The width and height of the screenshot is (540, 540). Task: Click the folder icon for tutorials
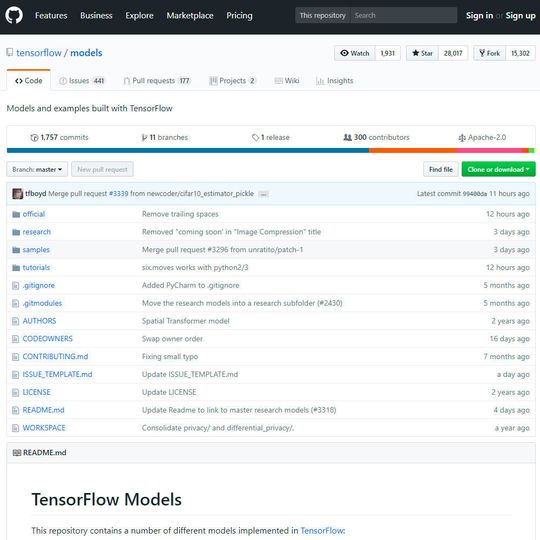tap(16, 268)
